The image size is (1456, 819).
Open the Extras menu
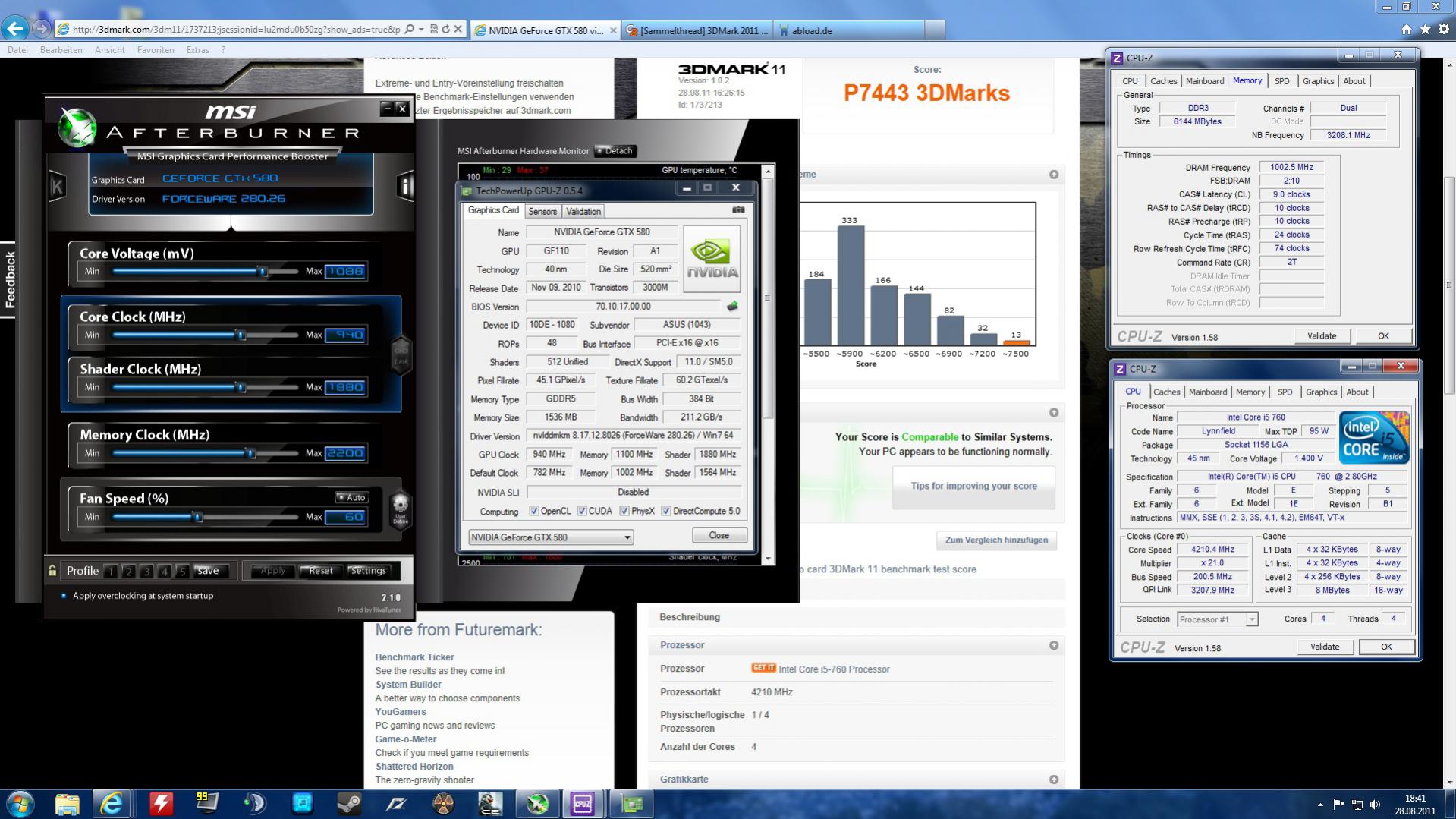point(198,50)
